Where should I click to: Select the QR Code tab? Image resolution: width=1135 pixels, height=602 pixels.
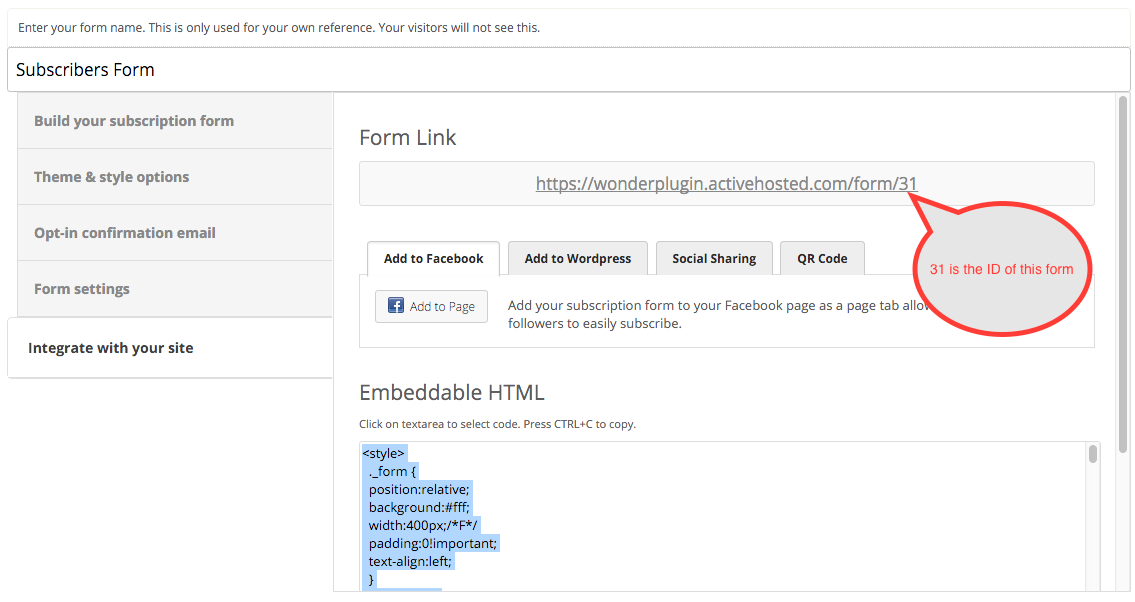point(821,258)
